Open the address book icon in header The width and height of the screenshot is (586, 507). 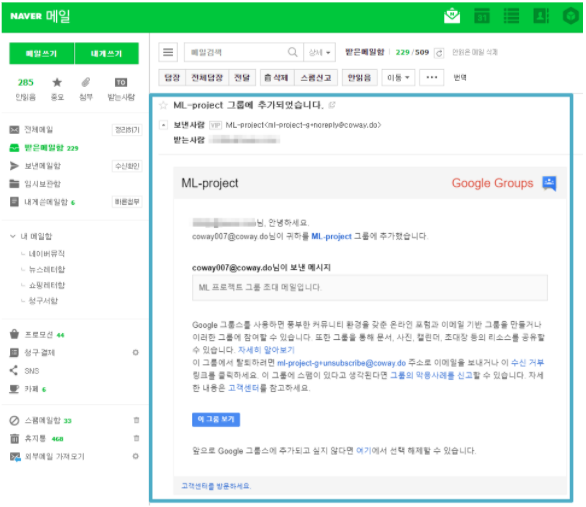click(541, 16)
